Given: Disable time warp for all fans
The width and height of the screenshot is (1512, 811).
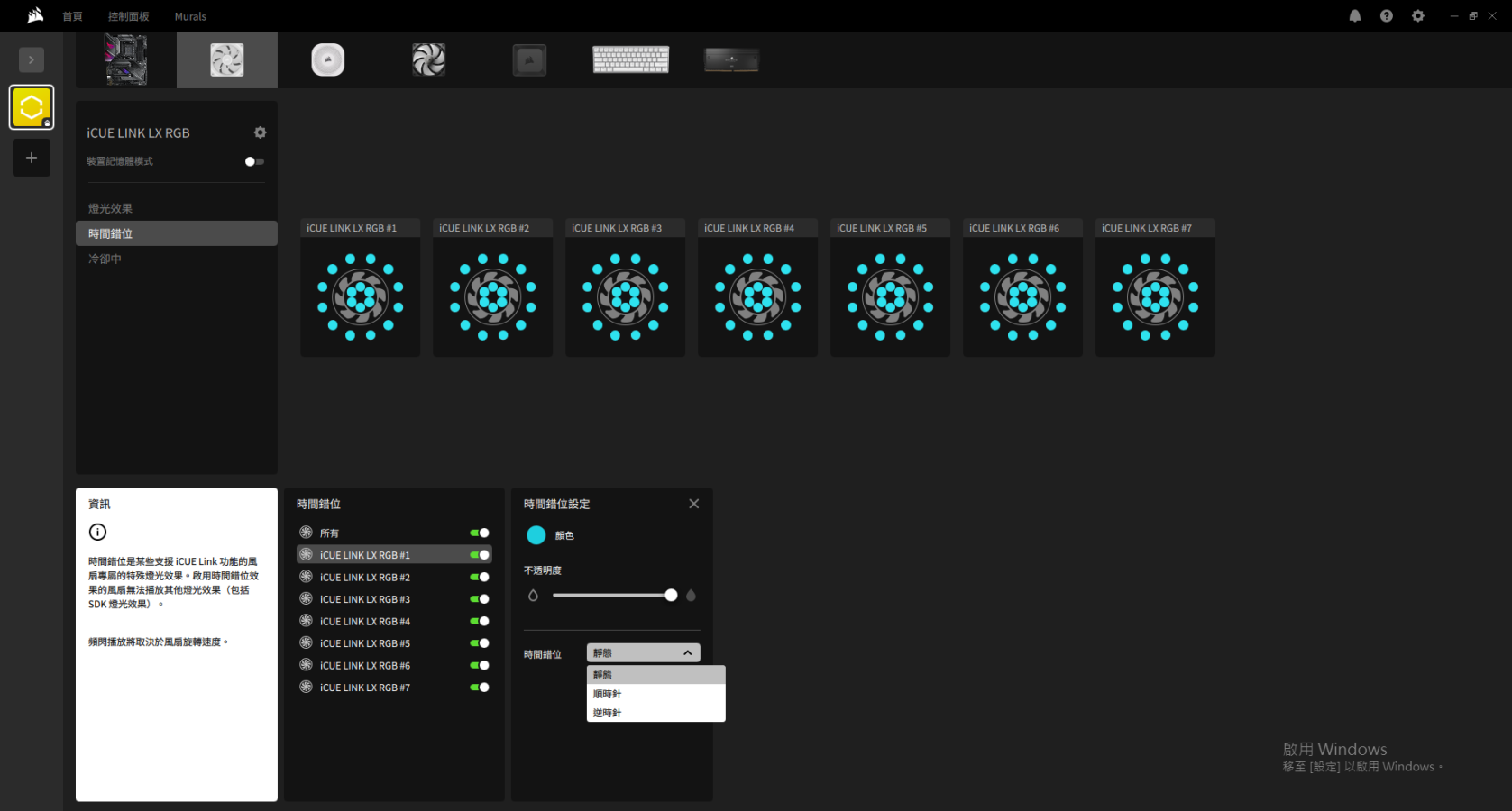Looking at the screenshot, I should (x=479, y=533).
